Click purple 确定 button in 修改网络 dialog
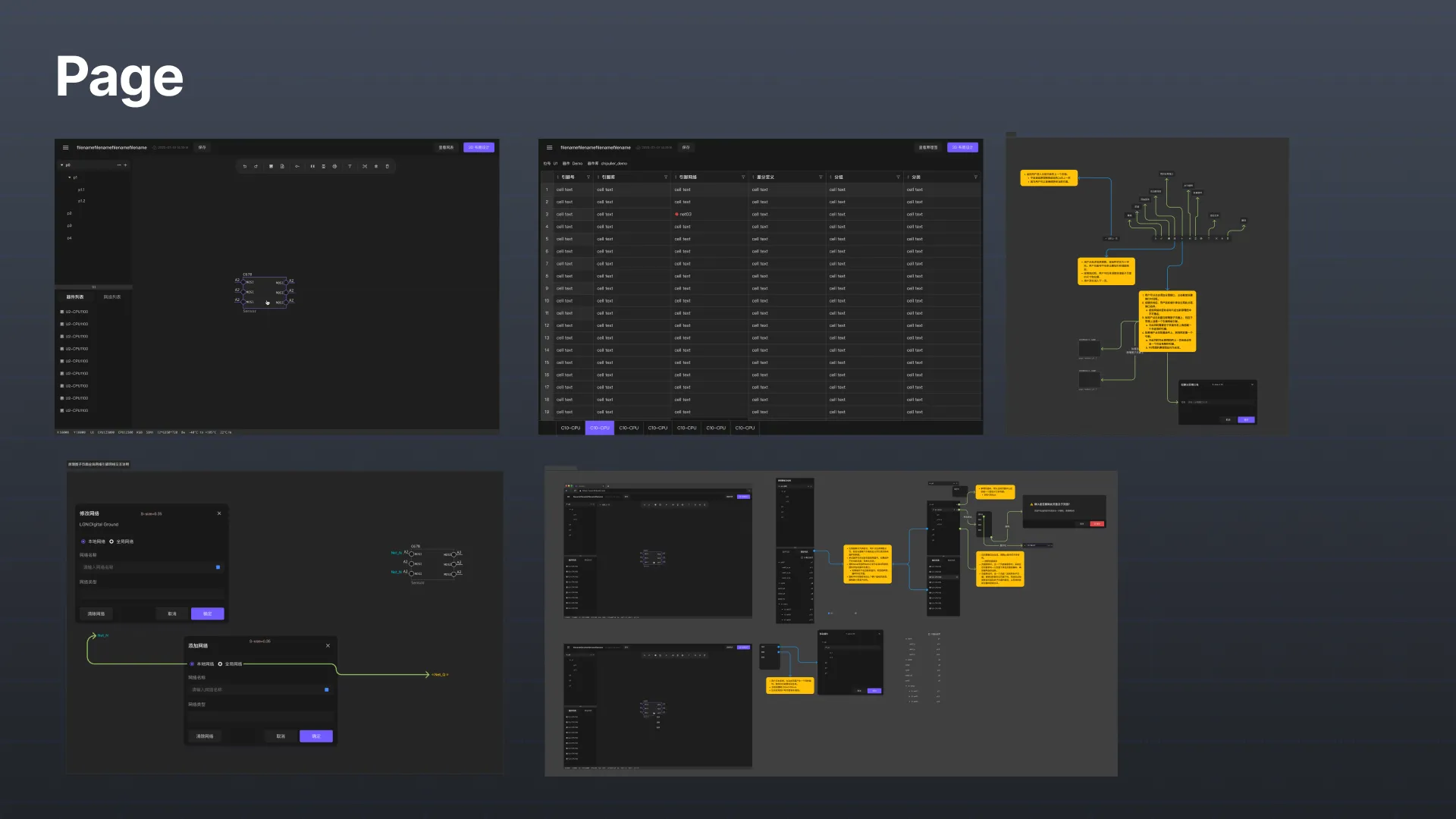 (x=207, y=613)
